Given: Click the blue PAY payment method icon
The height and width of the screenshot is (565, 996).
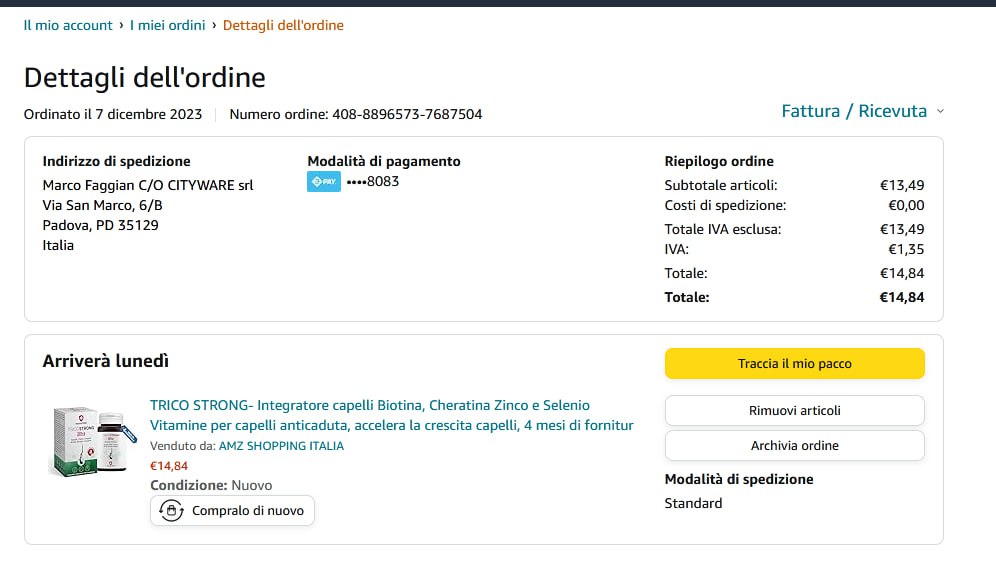Looking at the screenshot, I should [324, 182].
